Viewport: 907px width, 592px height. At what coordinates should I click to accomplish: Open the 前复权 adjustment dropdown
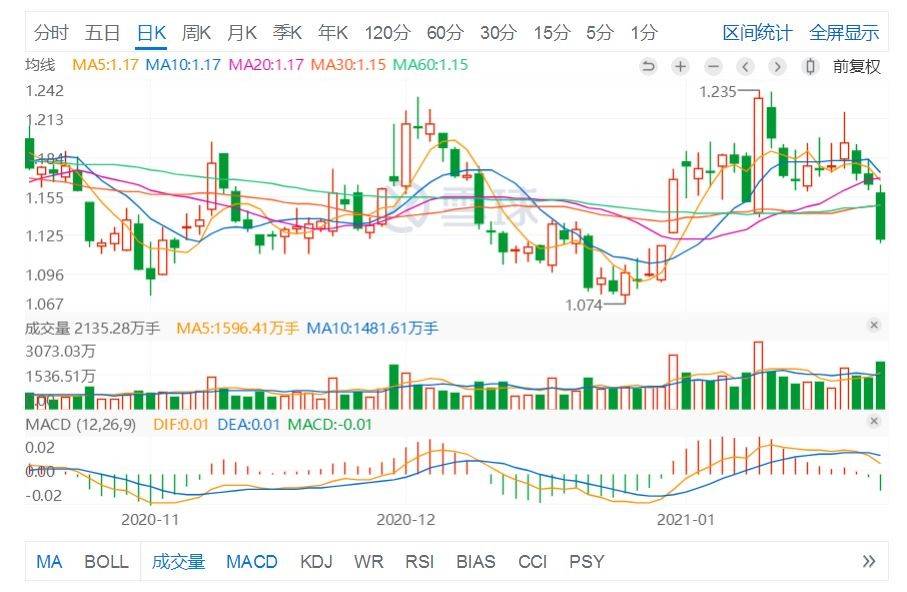[857, 67]
